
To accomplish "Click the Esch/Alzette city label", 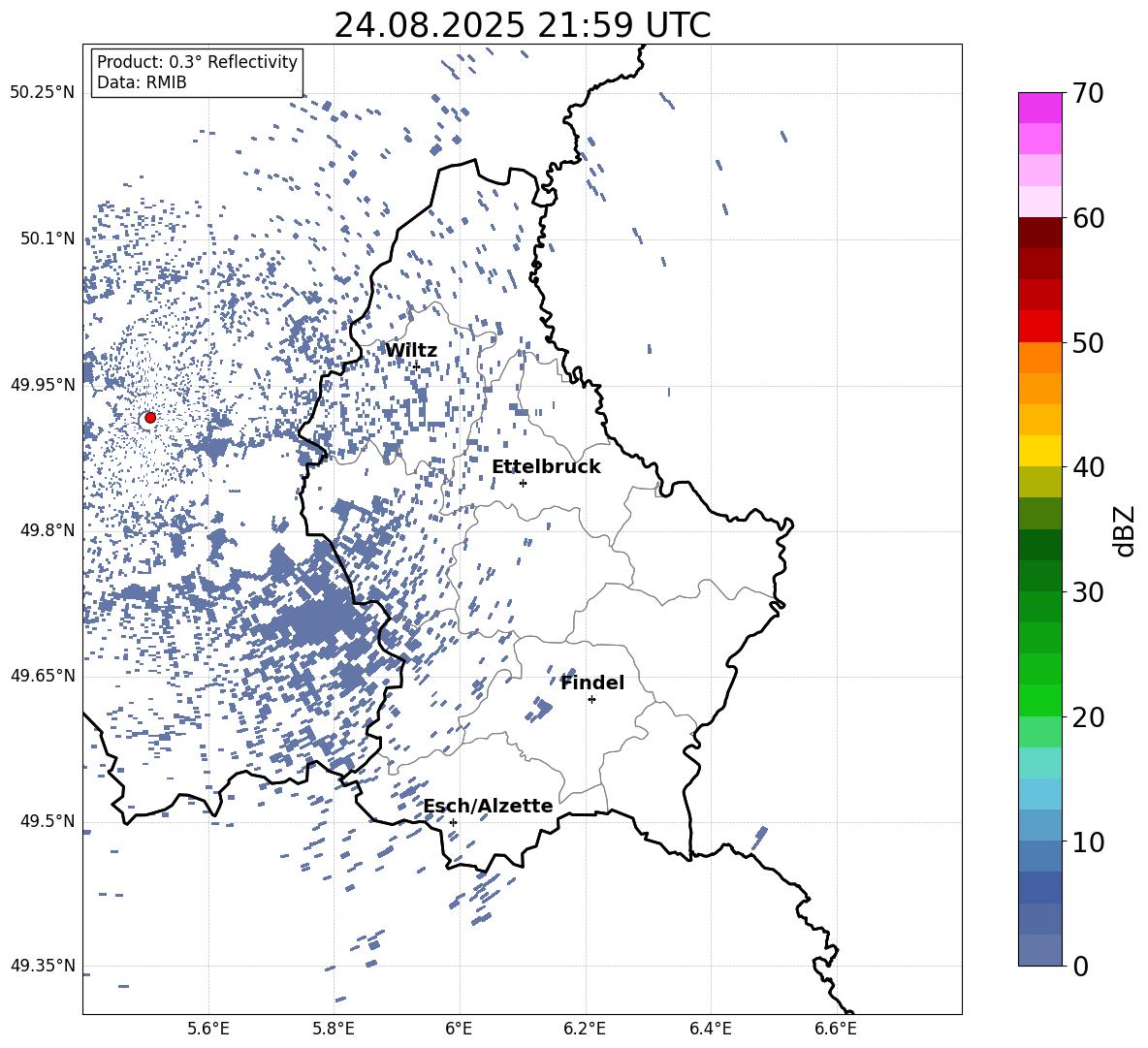I will [488, 806].
